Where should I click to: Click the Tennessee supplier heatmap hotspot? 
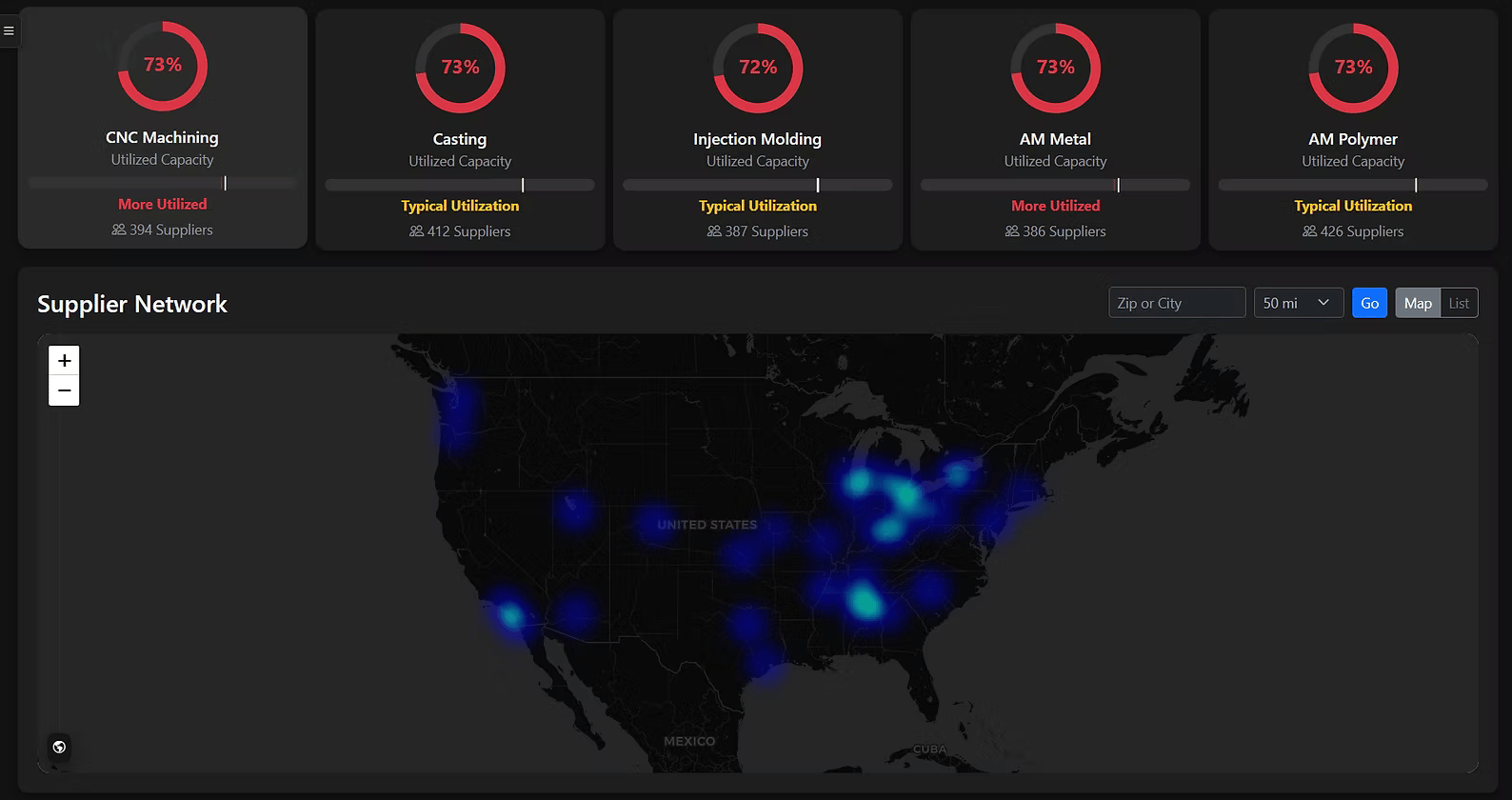[x=865, y=602]
